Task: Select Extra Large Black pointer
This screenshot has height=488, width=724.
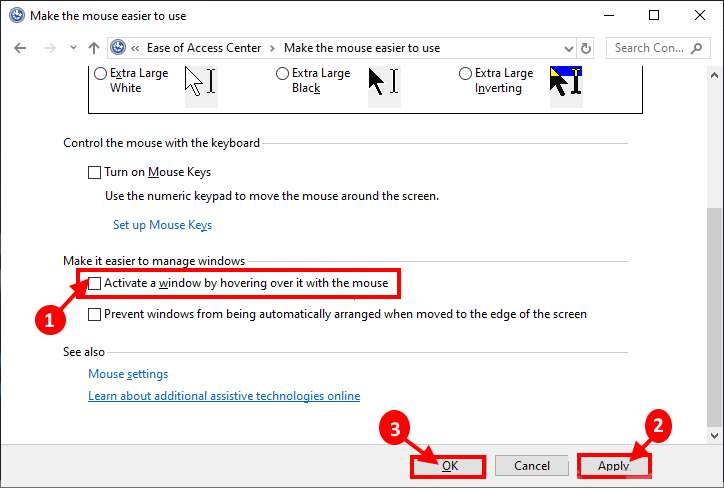Action: pos(283,74)
